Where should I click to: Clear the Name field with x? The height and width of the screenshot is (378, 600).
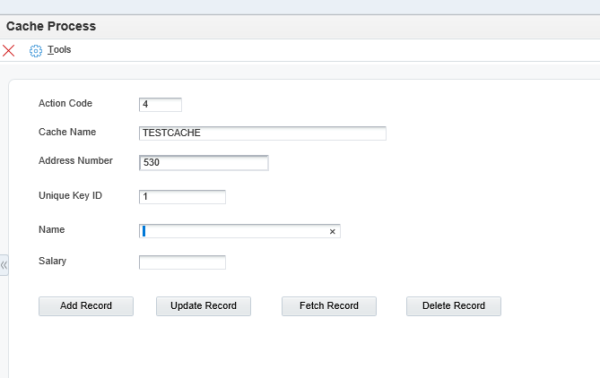point(332,231)
